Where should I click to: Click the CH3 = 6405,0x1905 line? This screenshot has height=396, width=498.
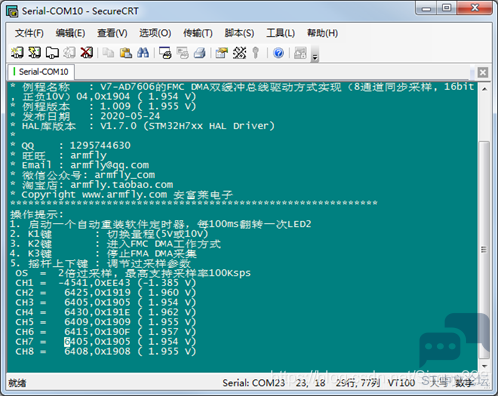(106, 302)
